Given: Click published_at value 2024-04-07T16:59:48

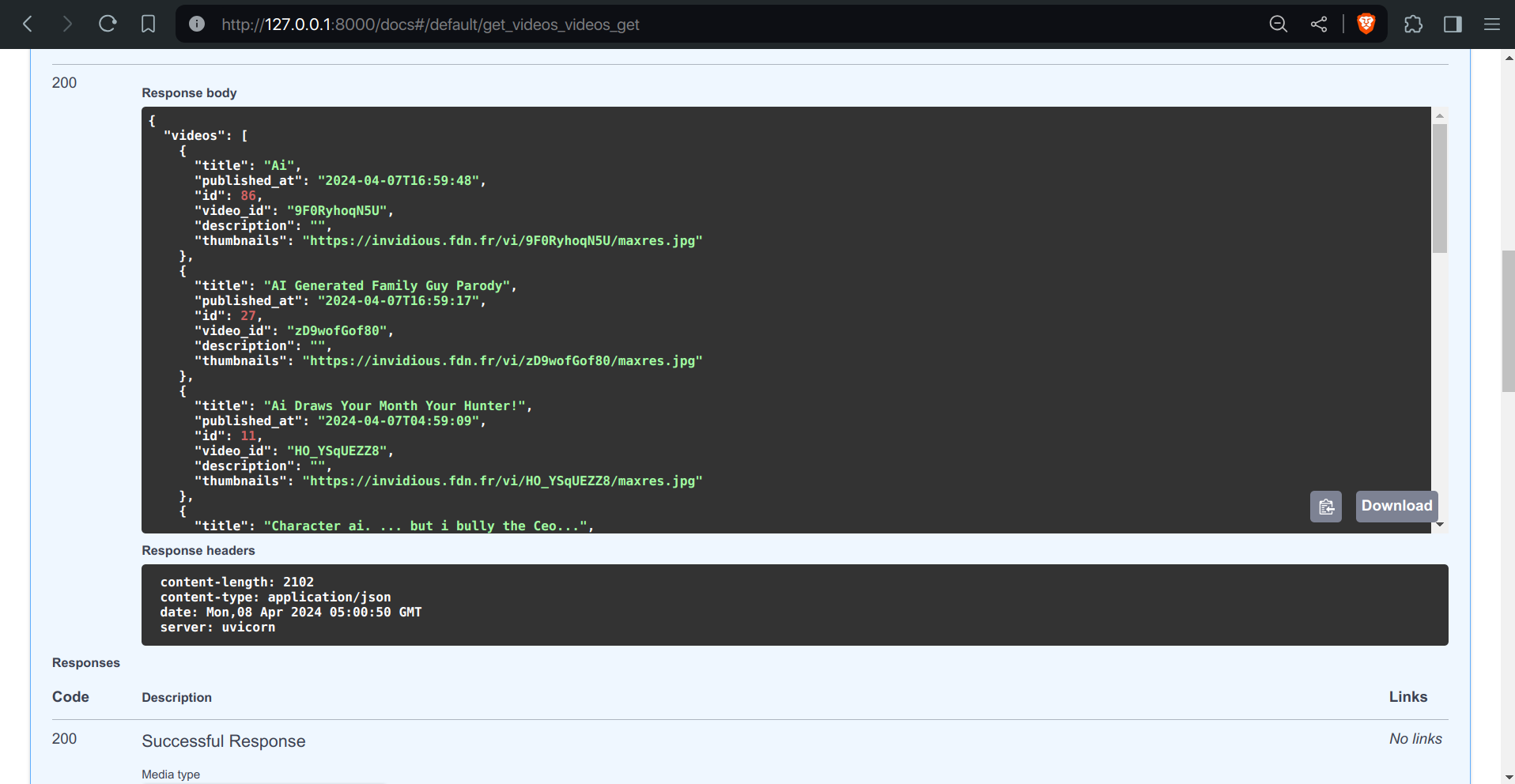Looking at the screenshot, I should pos(399,181).
